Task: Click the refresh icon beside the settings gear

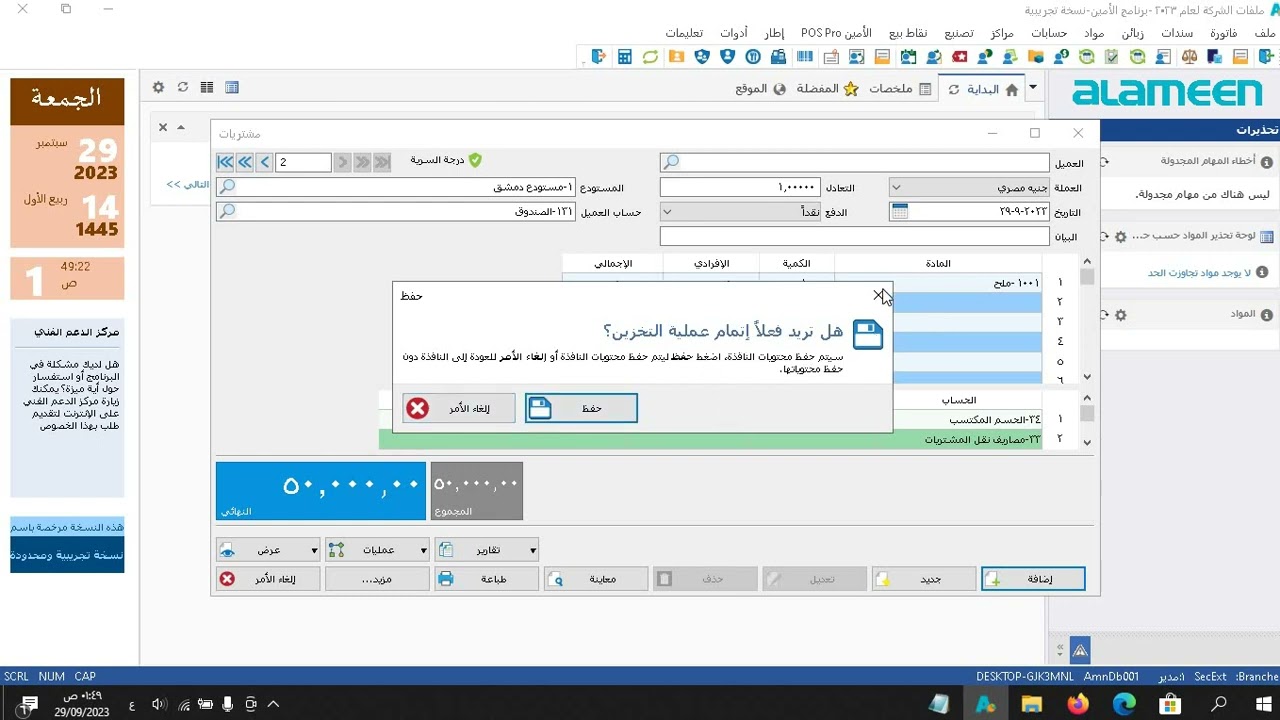Action: click(183, 87)
